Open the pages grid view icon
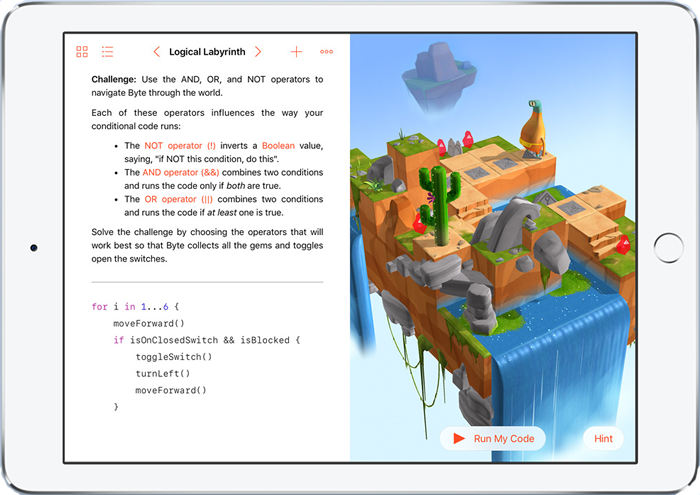The height and width of the screenshot is (495, 700). pyautogui.click(x=82, y=52)
